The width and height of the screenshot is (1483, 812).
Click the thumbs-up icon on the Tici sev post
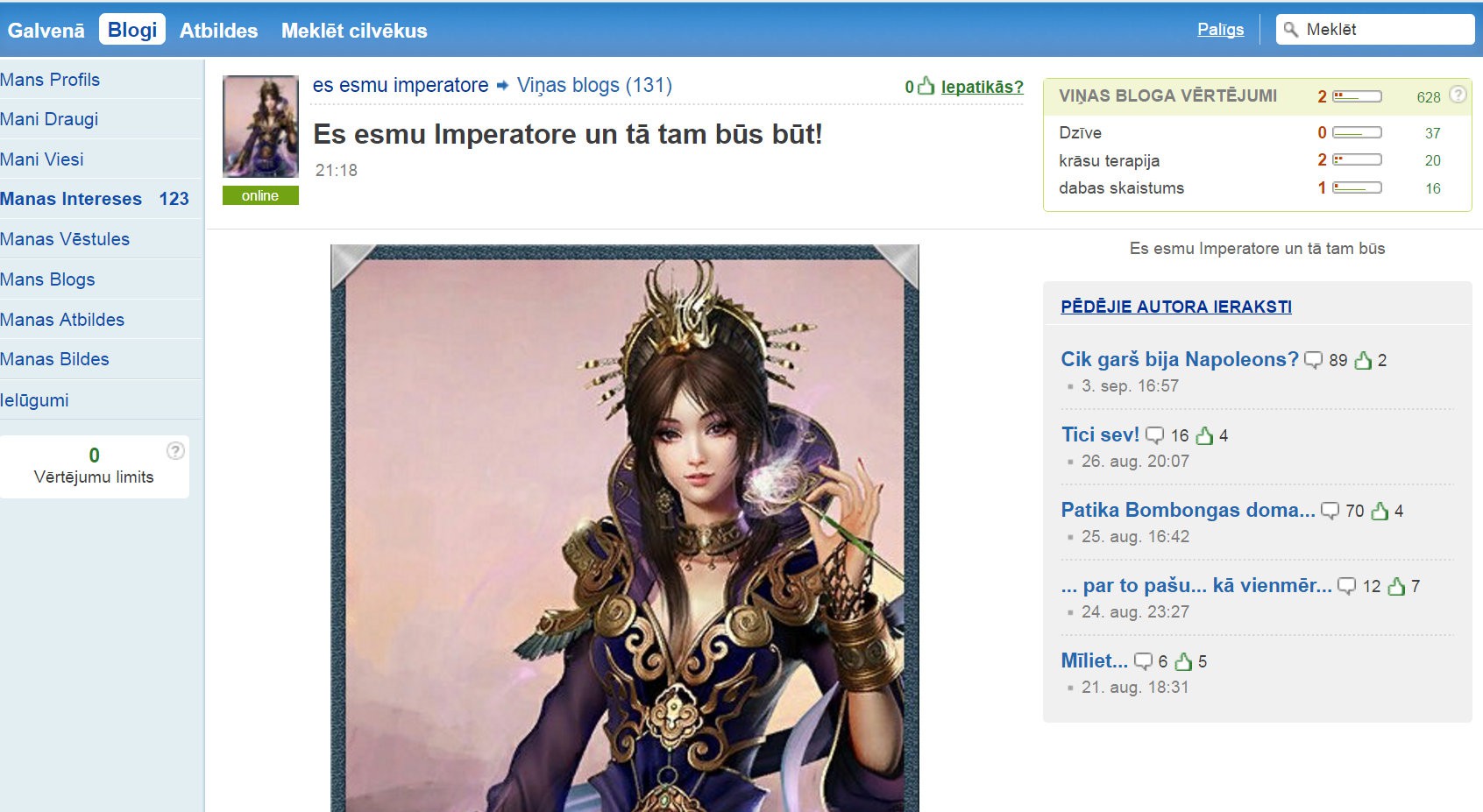(x=1205, y=435)
